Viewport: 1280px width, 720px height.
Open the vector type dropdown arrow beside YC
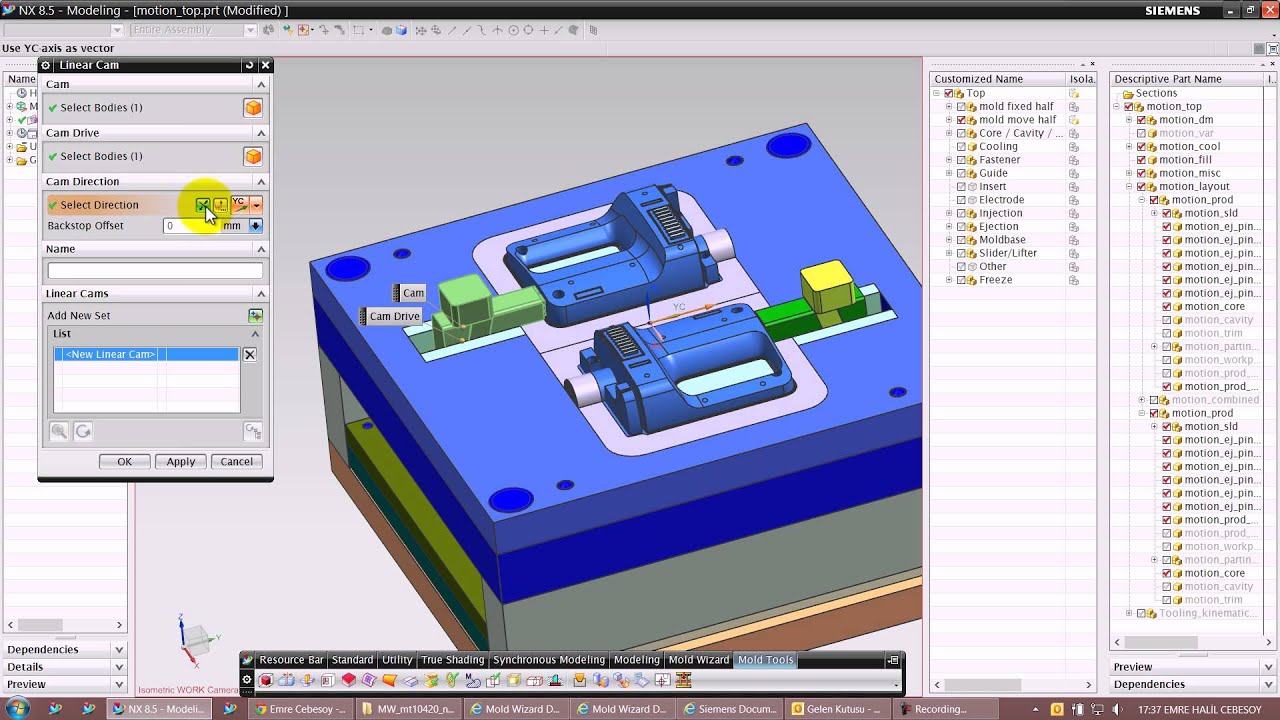pyautogui.click(x=257, y=205)
